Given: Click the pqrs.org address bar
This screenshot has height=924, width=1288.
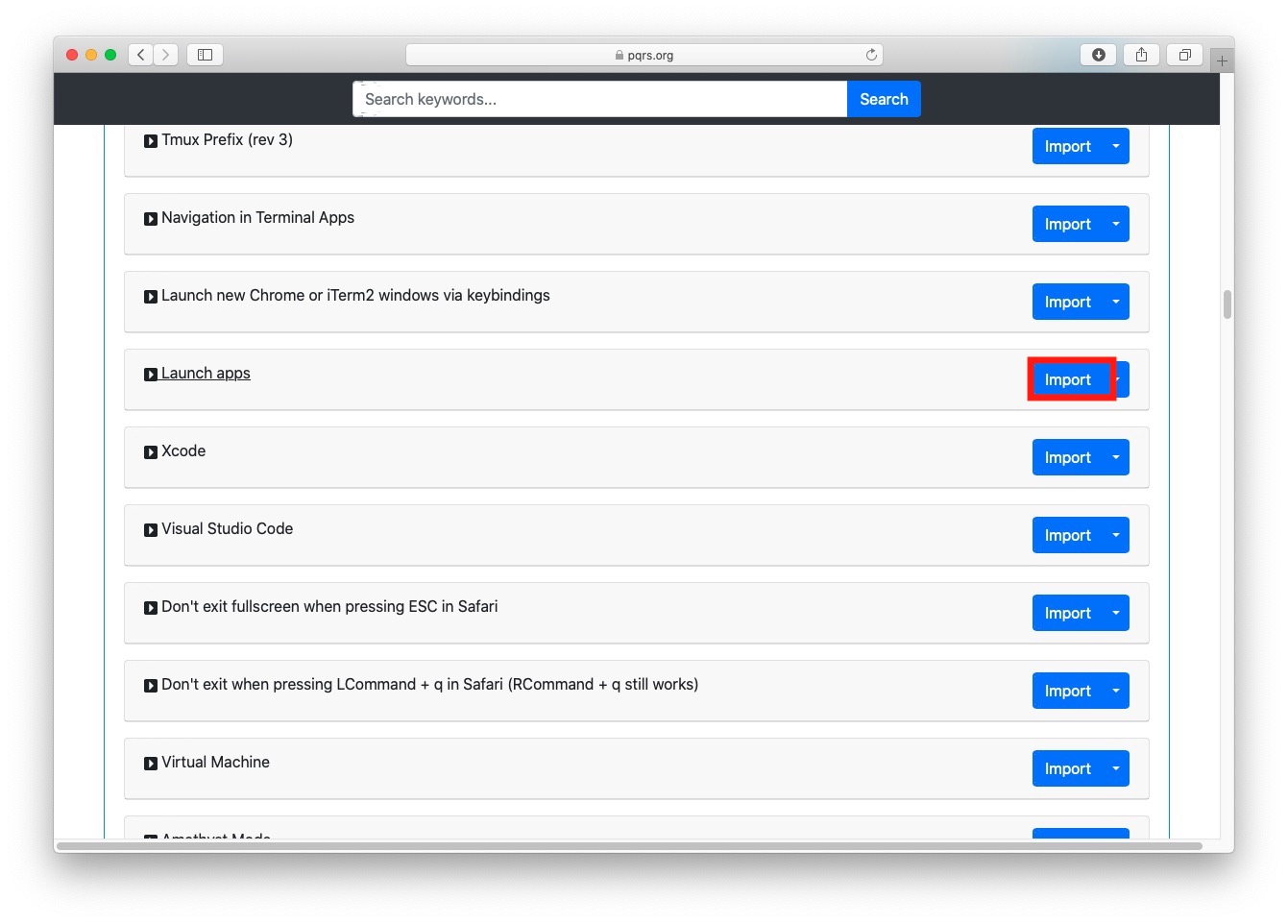Looking at the screenshot, I should click(x=644, y=55).
